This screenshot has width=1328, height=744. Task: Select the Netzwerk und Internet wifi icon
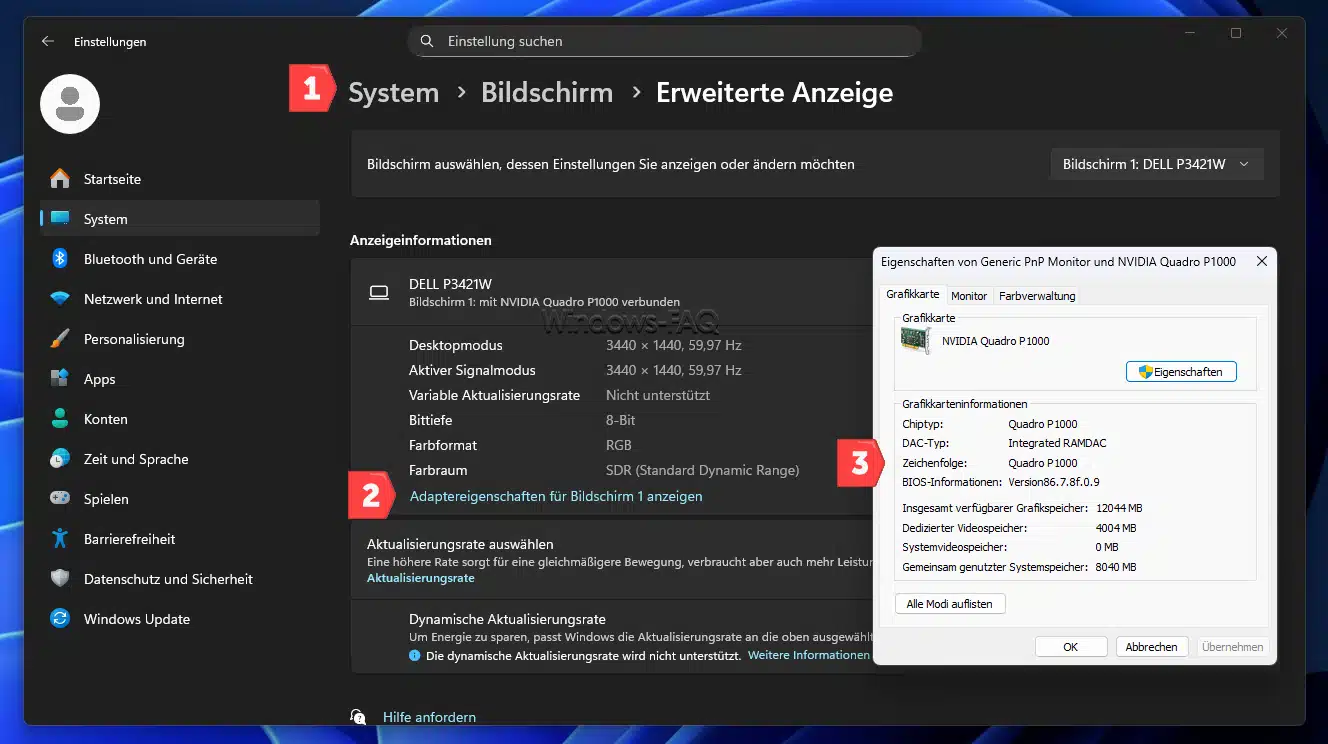coord(60,299)
